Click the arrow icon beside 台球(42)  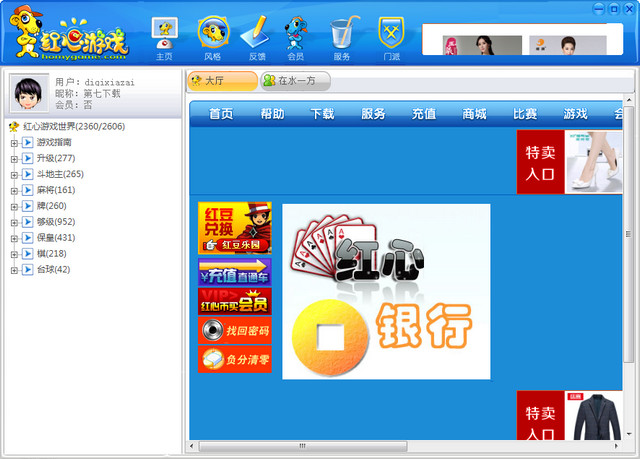click(27, 270)
